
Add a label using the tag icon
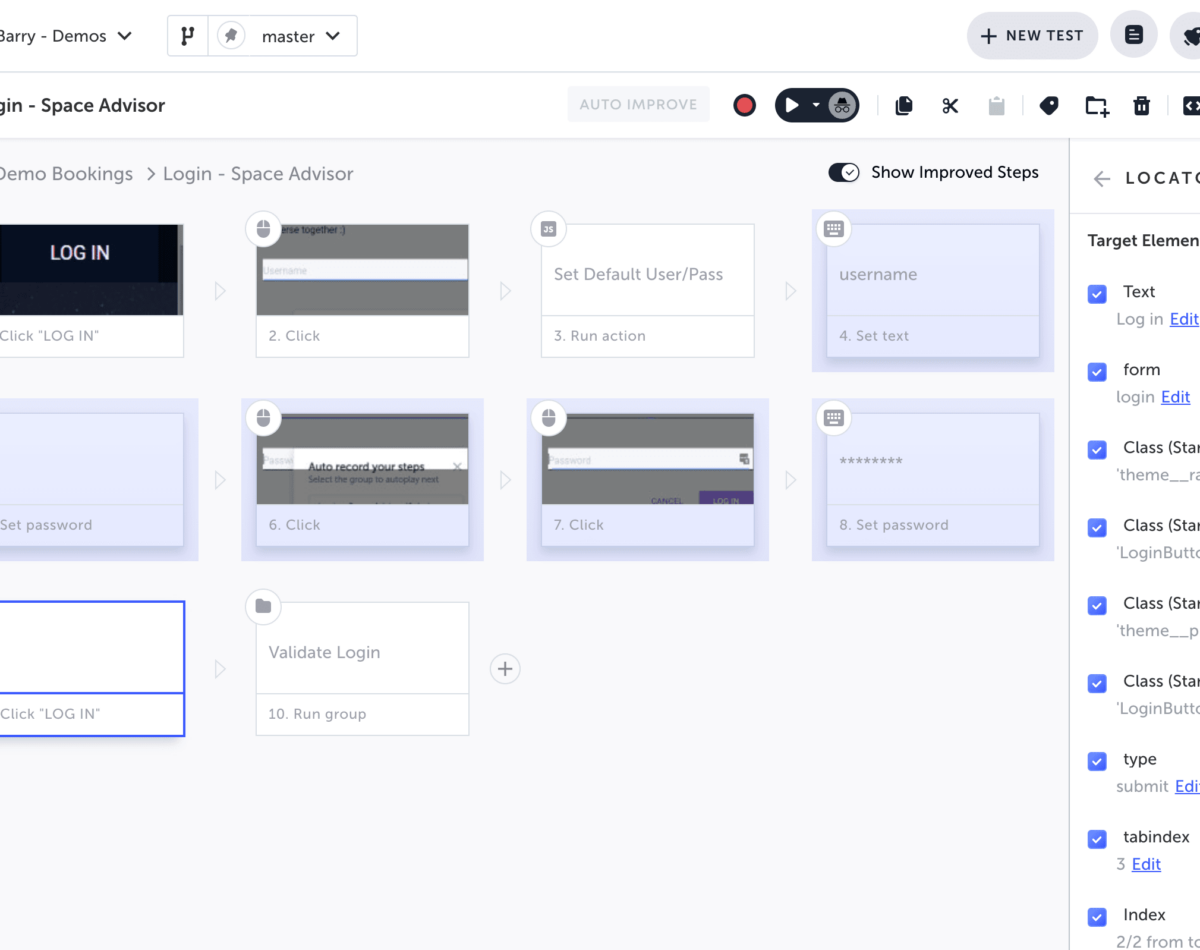pyautogui.click(x=1048, y=105)
